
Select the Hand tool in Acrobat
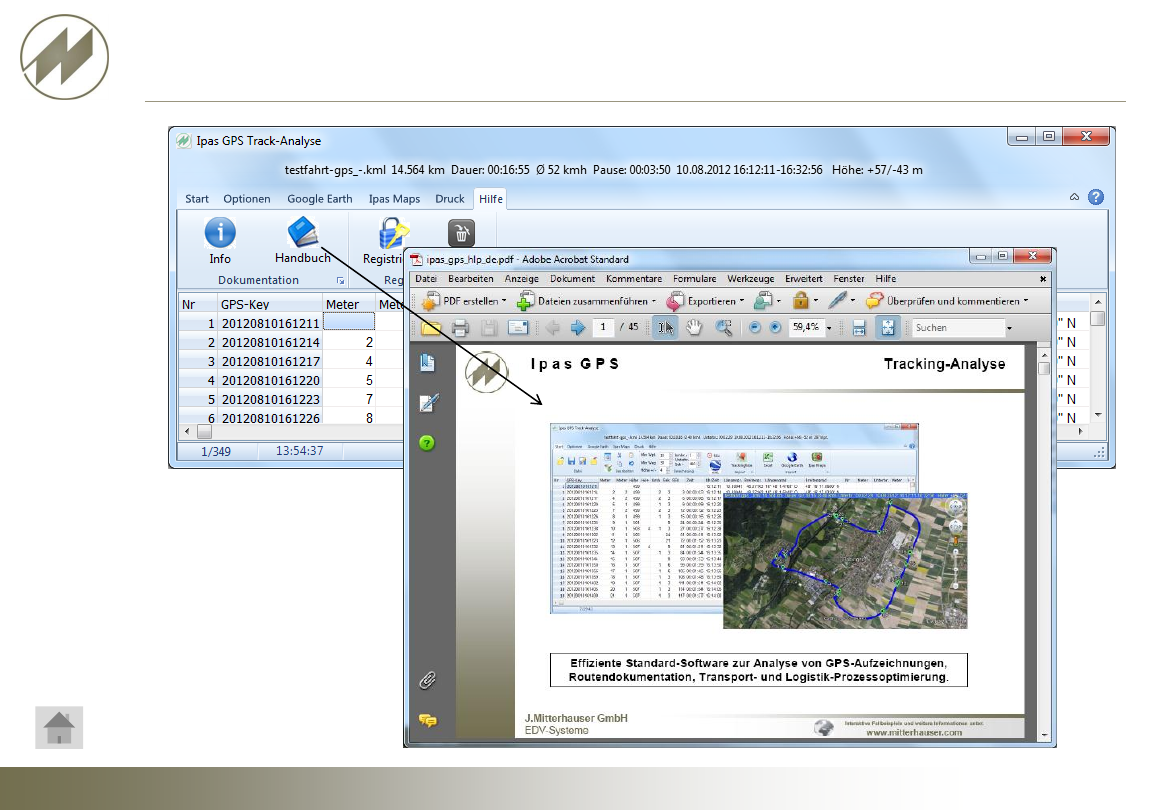coord(695,327)
